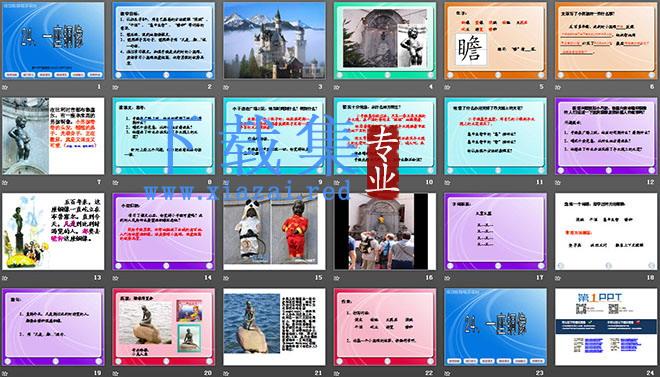Play transition using star icon under slide 18
The height and width of the screenshot is (377, 660).
point(558,278)
